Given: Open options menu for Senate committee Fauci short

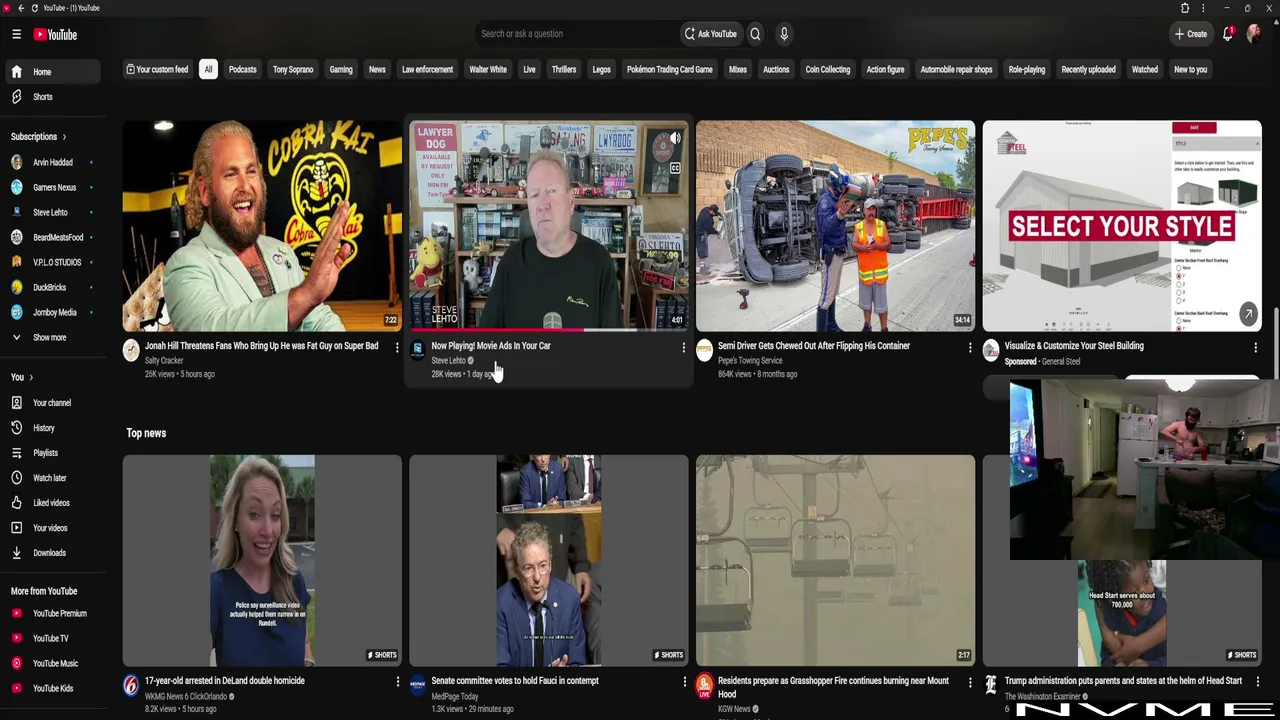Looking at the screenshot, I should pyautogui.click(x=684, y=682).
